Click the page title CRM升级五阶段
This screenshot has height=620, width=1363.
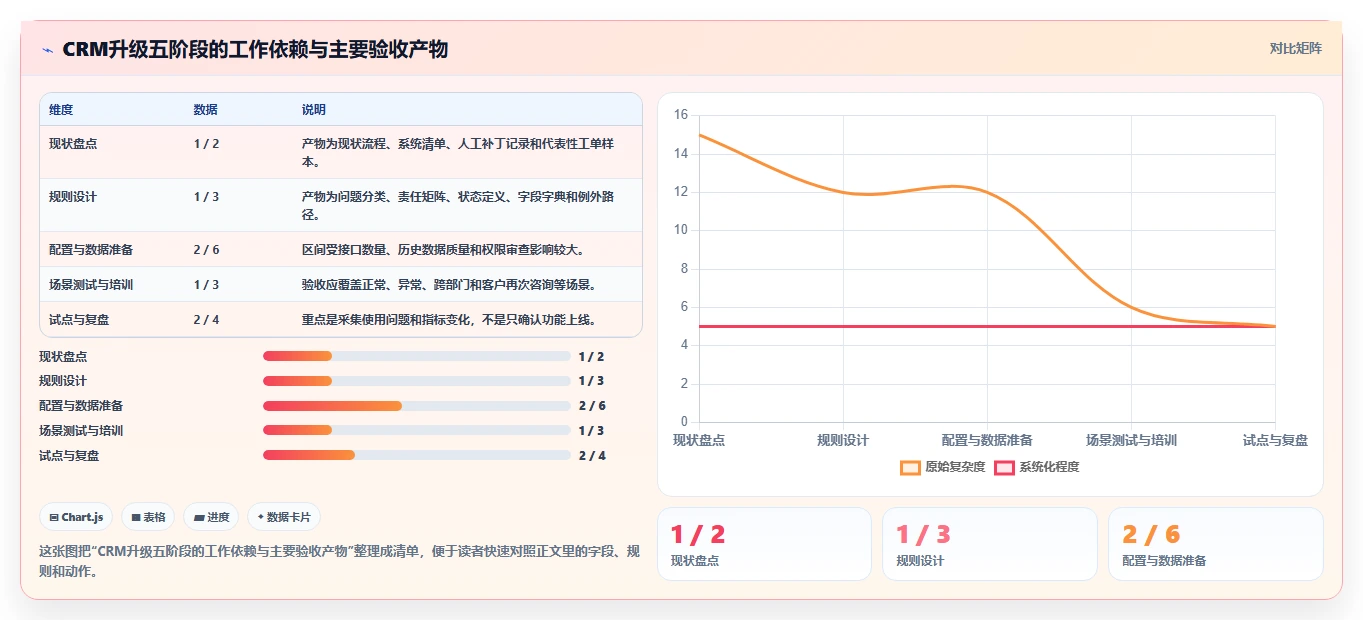[255, 49]
